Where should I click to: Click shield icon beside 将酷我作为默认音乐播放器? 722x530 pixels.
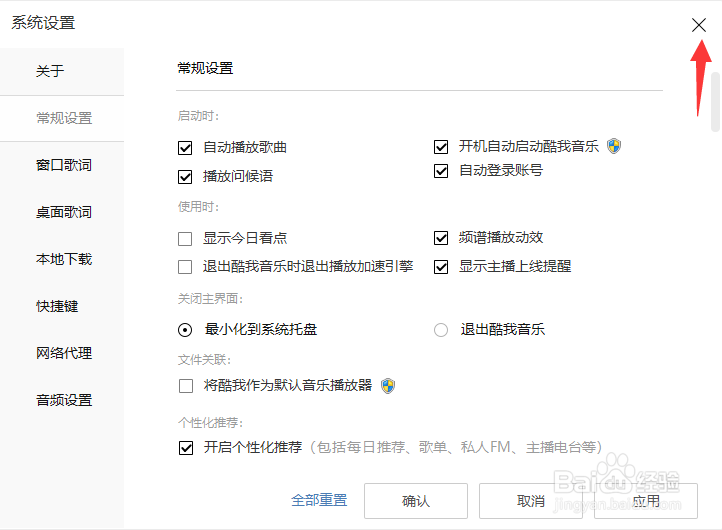(388, 385)
